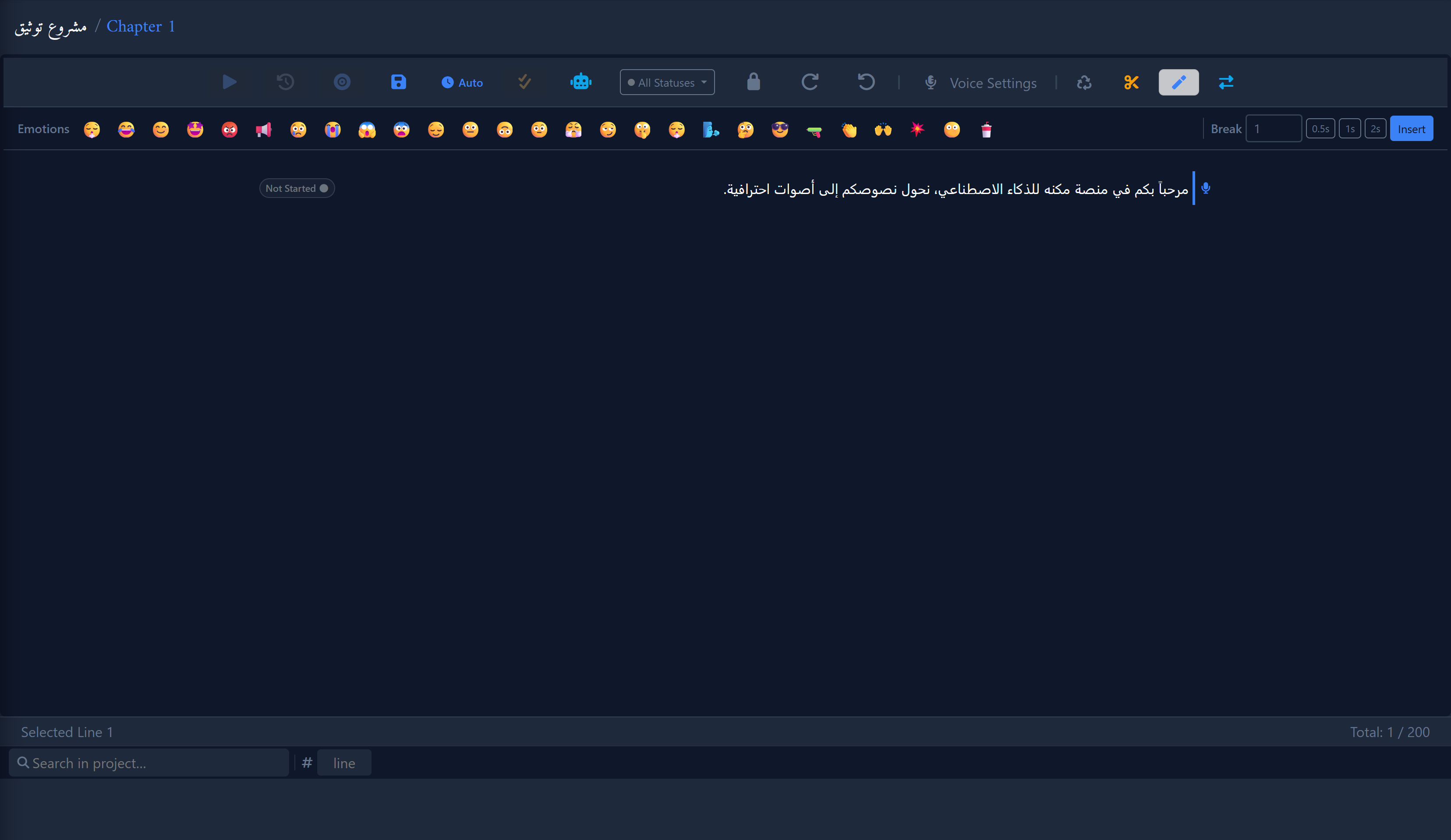
Task: Select the 2s break preset
Action: tap(1375, 129)
